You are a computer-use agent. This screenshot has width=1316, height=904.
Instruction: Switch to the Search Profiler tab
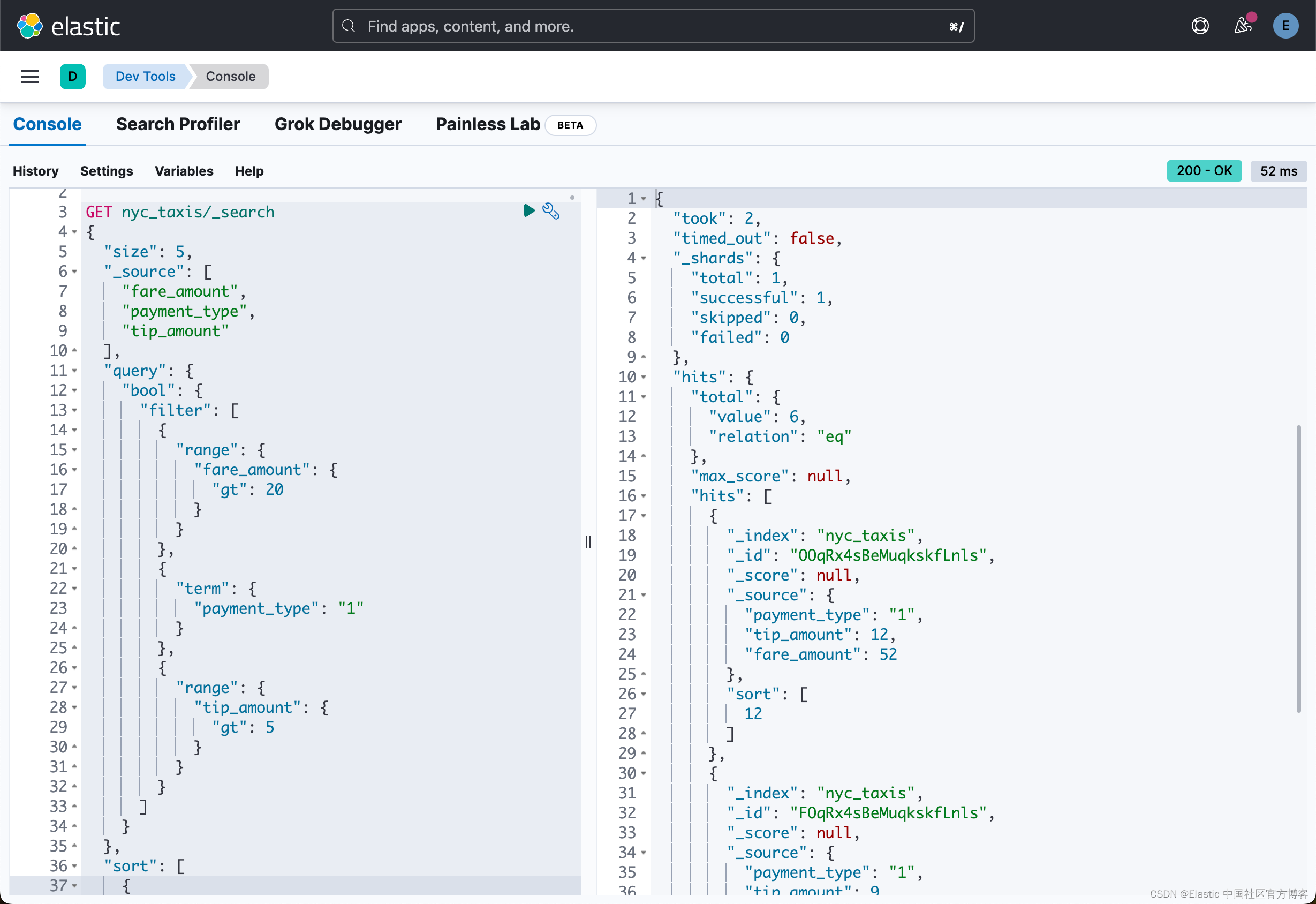178,124
